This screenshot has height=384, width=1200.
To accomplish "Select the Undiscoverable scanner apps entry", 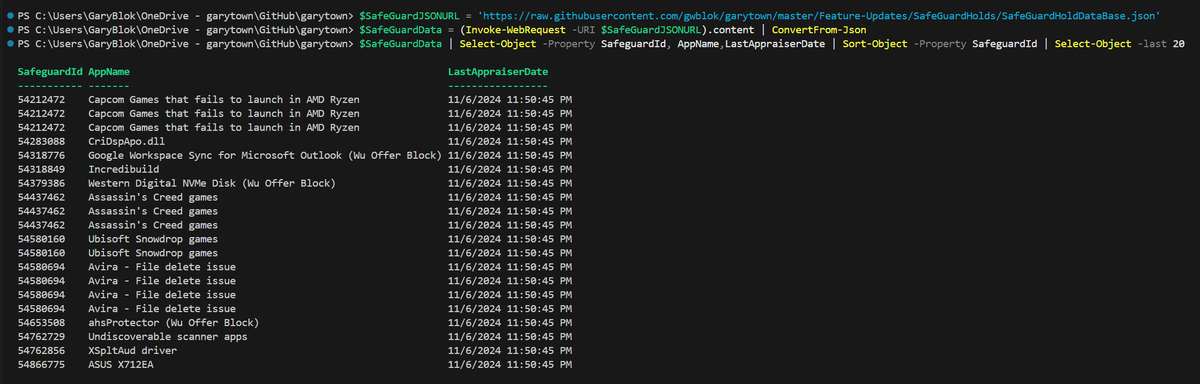I will (x=167, y=337).
